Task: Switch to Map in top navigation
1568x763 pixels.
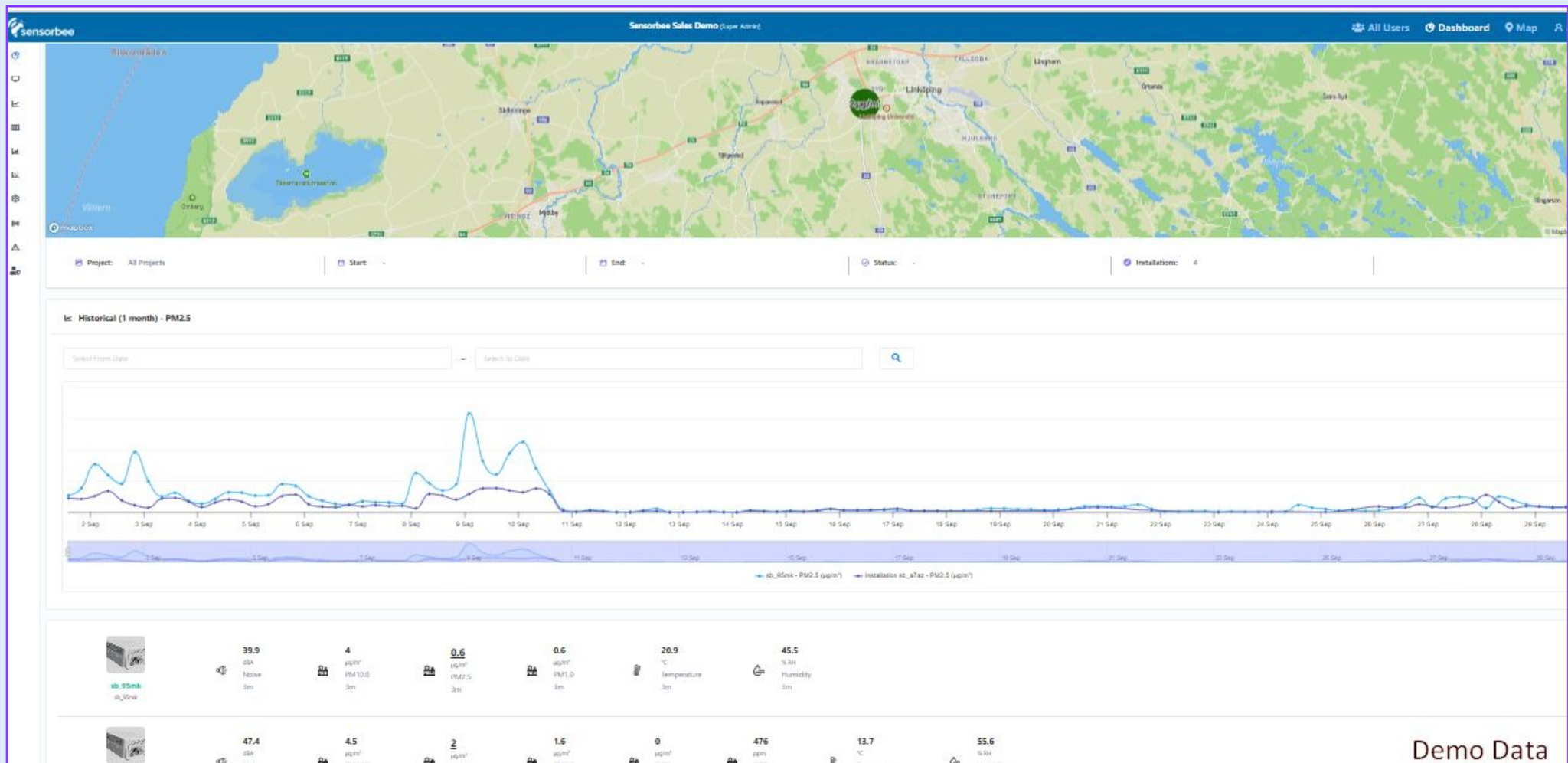Action: (x=1521, y=28)
